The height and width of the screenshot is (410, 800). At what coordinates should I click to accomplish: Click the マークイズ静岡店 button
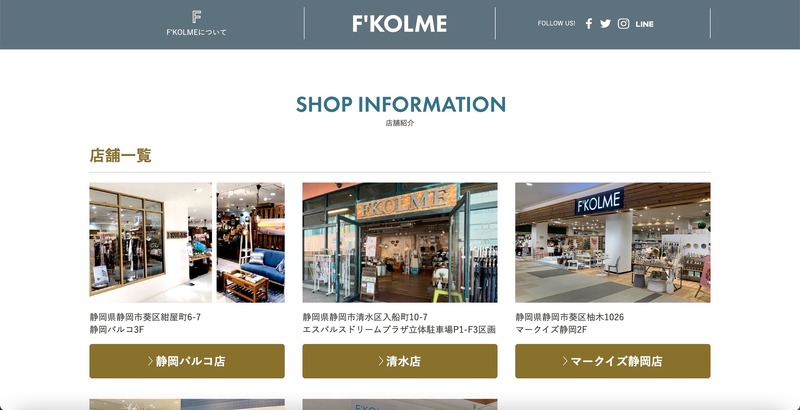(x=613, y=361)
